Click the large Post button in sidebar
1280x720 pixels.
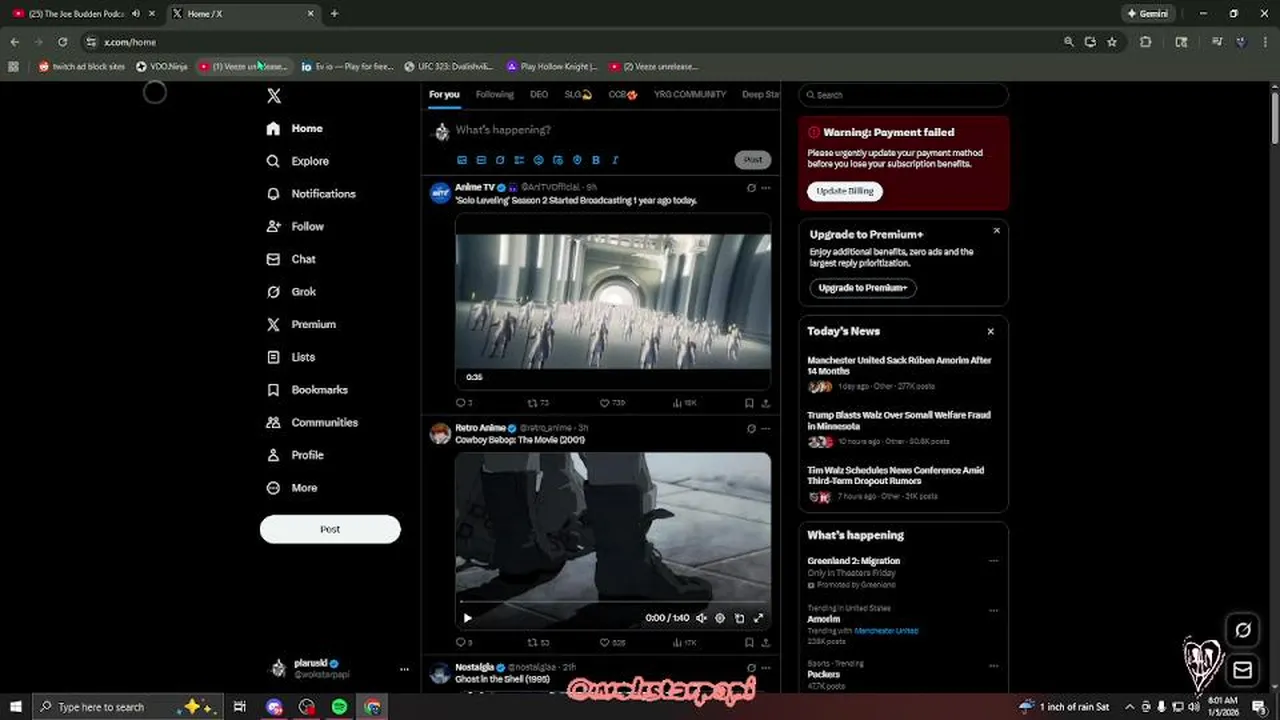(x=330, y=529)
